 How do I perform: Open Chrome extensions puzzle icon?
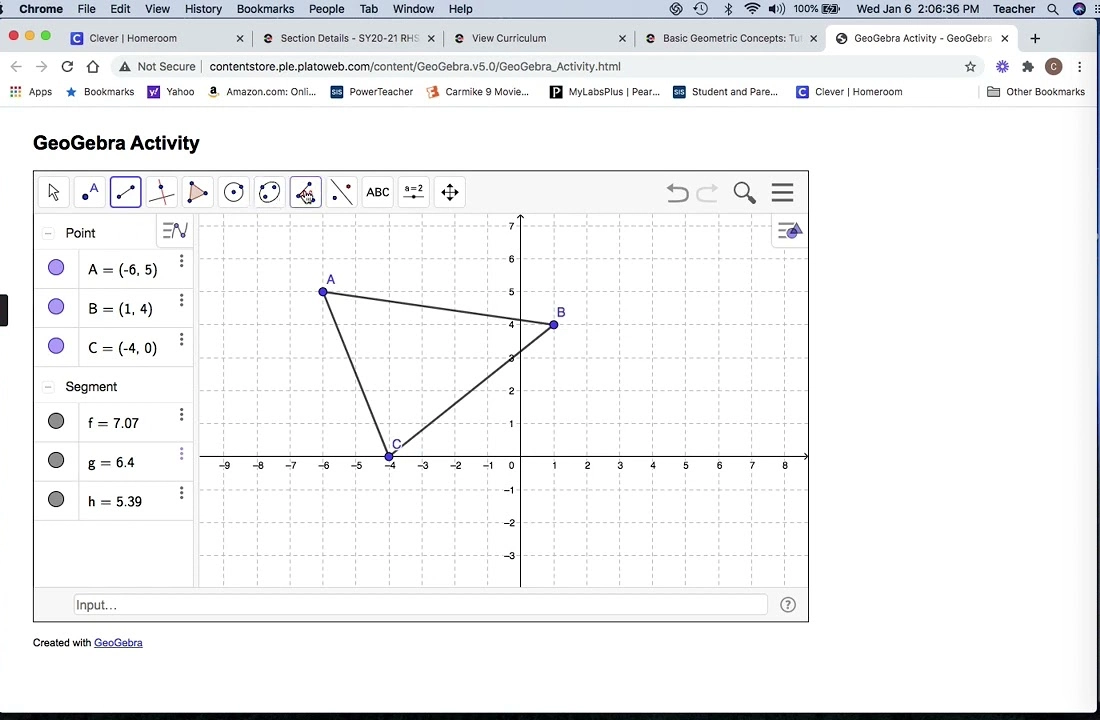click(1028, 67)
